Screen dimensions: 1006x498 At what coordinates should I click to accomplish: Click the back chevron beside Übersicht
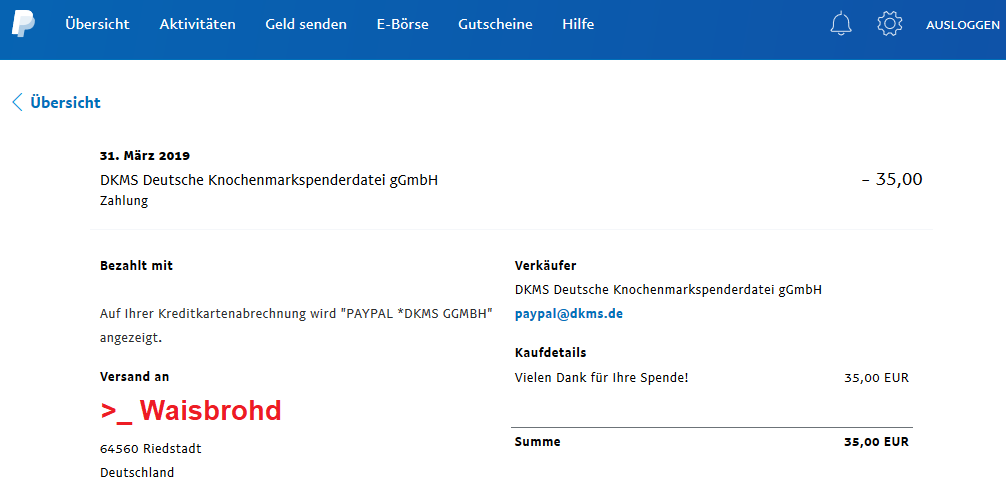(17, 102)
